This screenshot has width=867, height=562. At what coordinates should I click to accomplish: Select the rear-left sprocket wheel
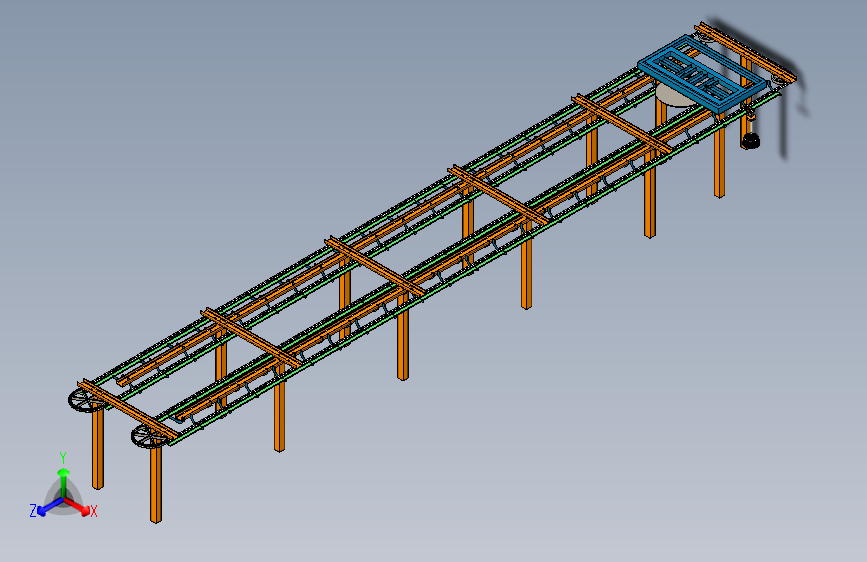(86, 399)
